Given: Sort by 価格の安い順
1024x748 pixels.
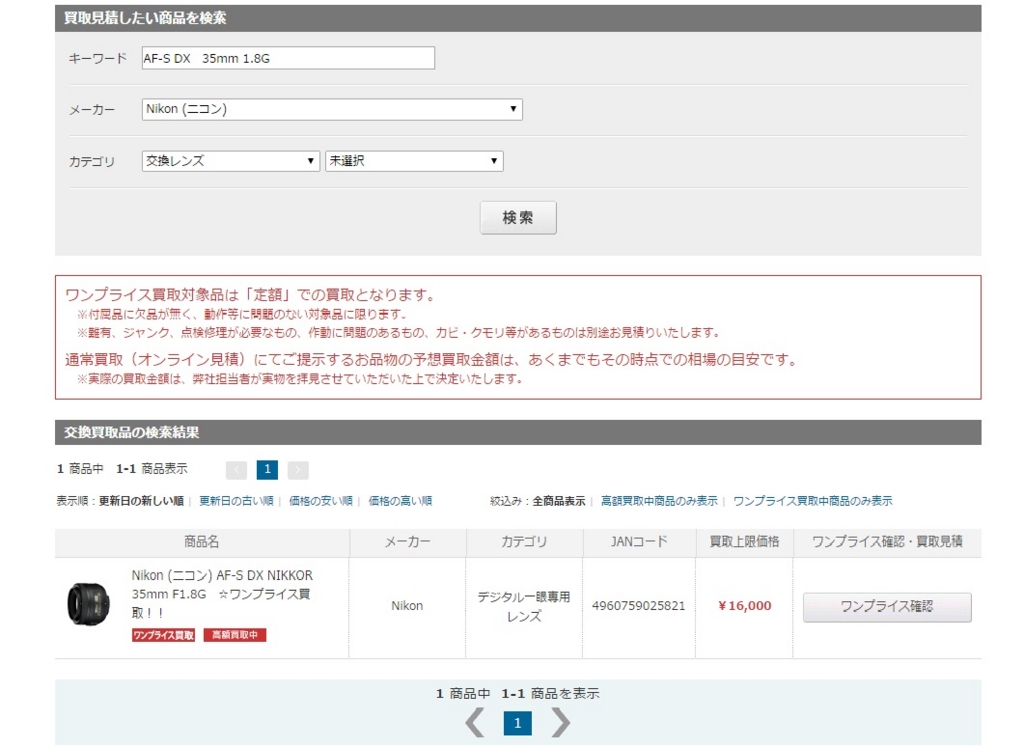Looking at the screenshot, I should point(321,501).
